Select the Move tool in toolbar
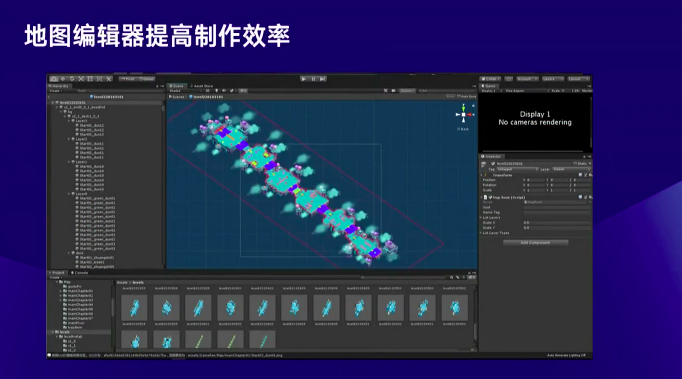This screenshot has width=682, height=379. (x=63, y=79)
